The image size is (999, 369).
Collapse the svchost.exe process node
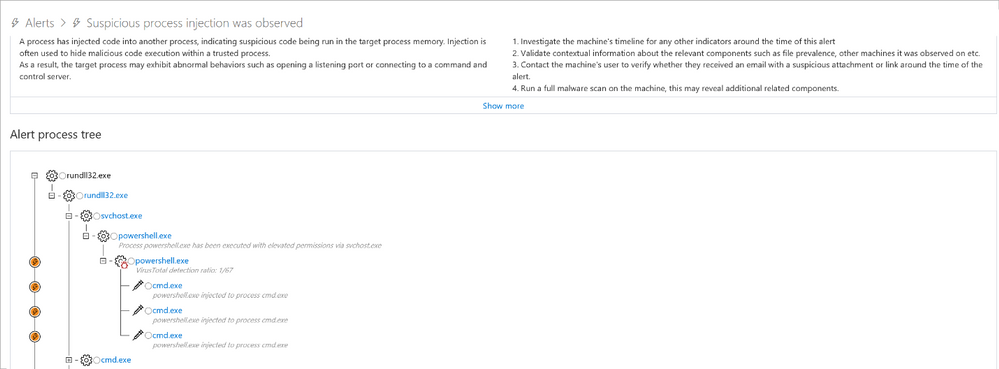tap(69, 216)
